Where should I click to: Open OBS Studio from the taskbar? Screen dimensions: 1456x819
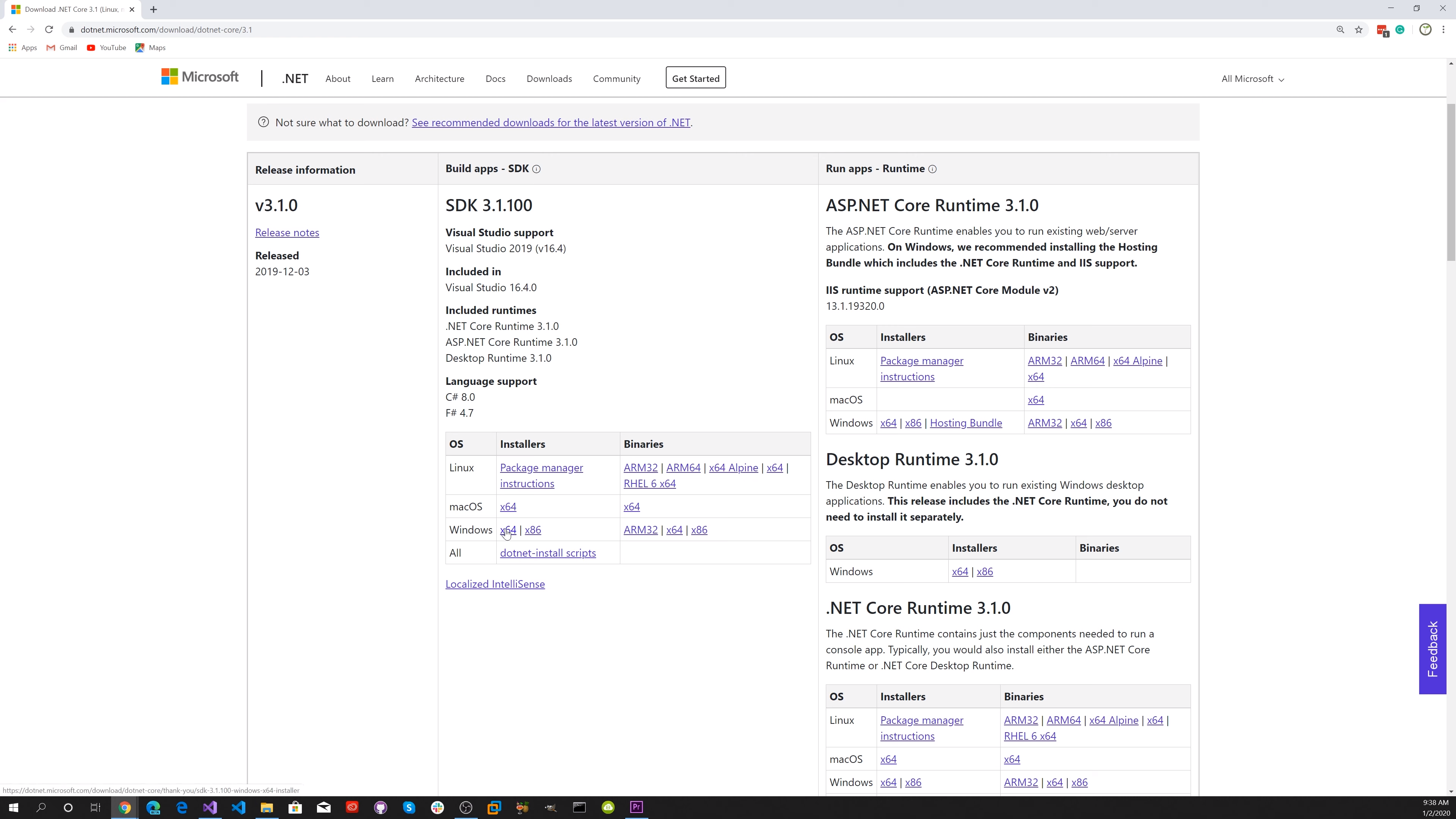(x=466, y=807)
